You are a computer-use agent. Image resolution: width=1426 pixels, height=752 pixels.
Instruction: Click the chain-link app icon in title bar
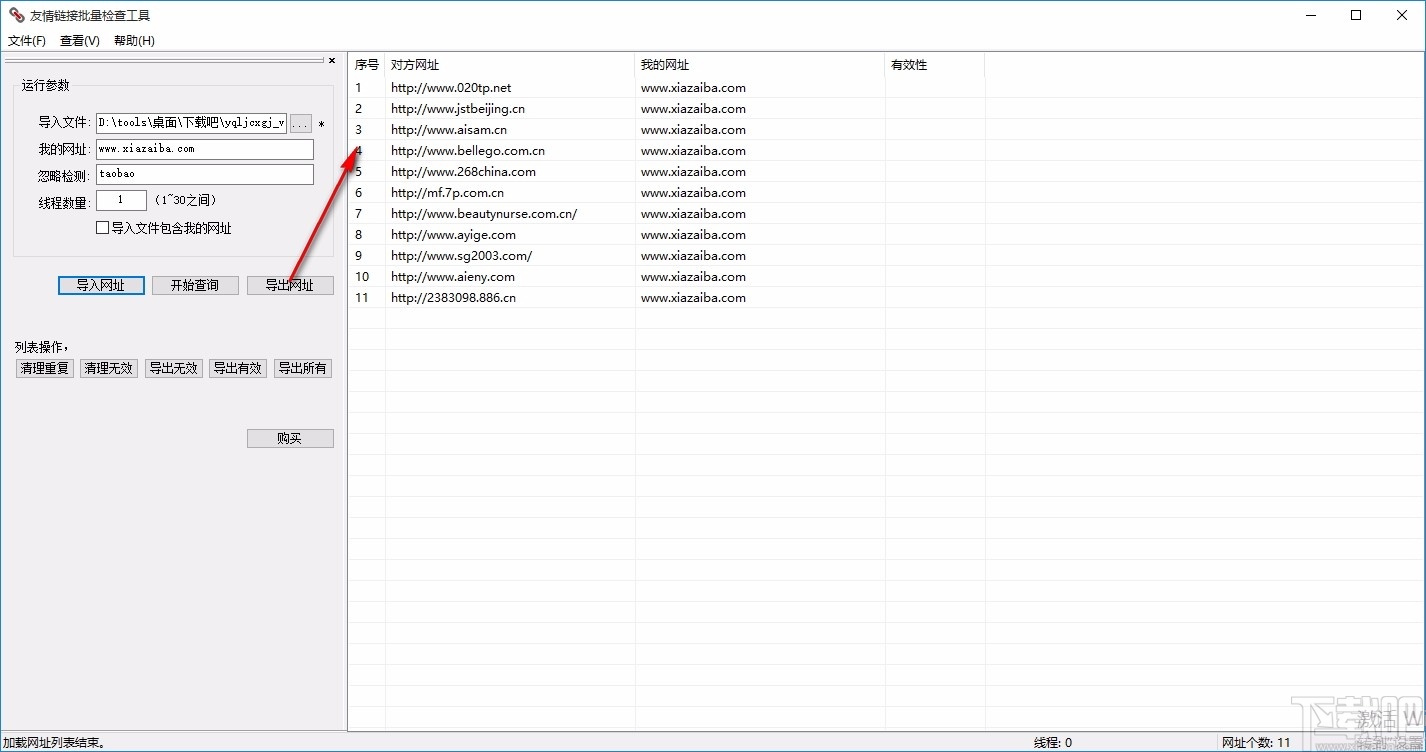click(16, 15)
